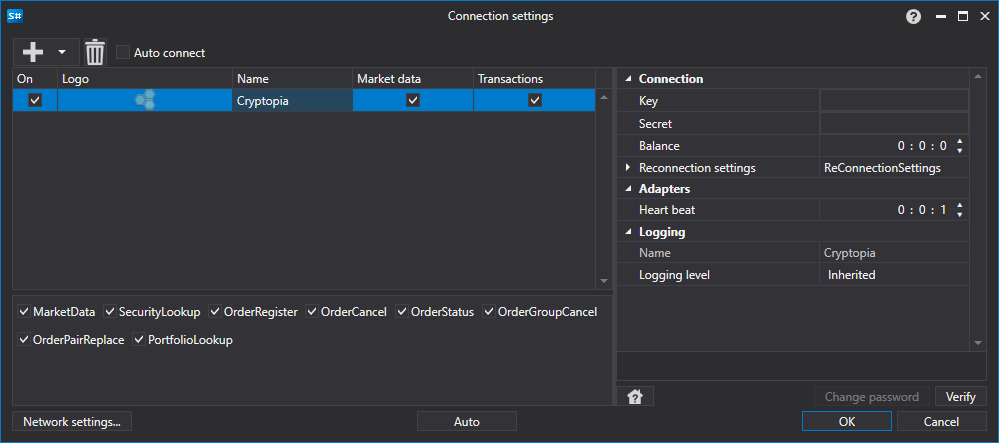Collapse the Logging property group
Viewport: 999px width, 443px height.
[x=628, y=232]
